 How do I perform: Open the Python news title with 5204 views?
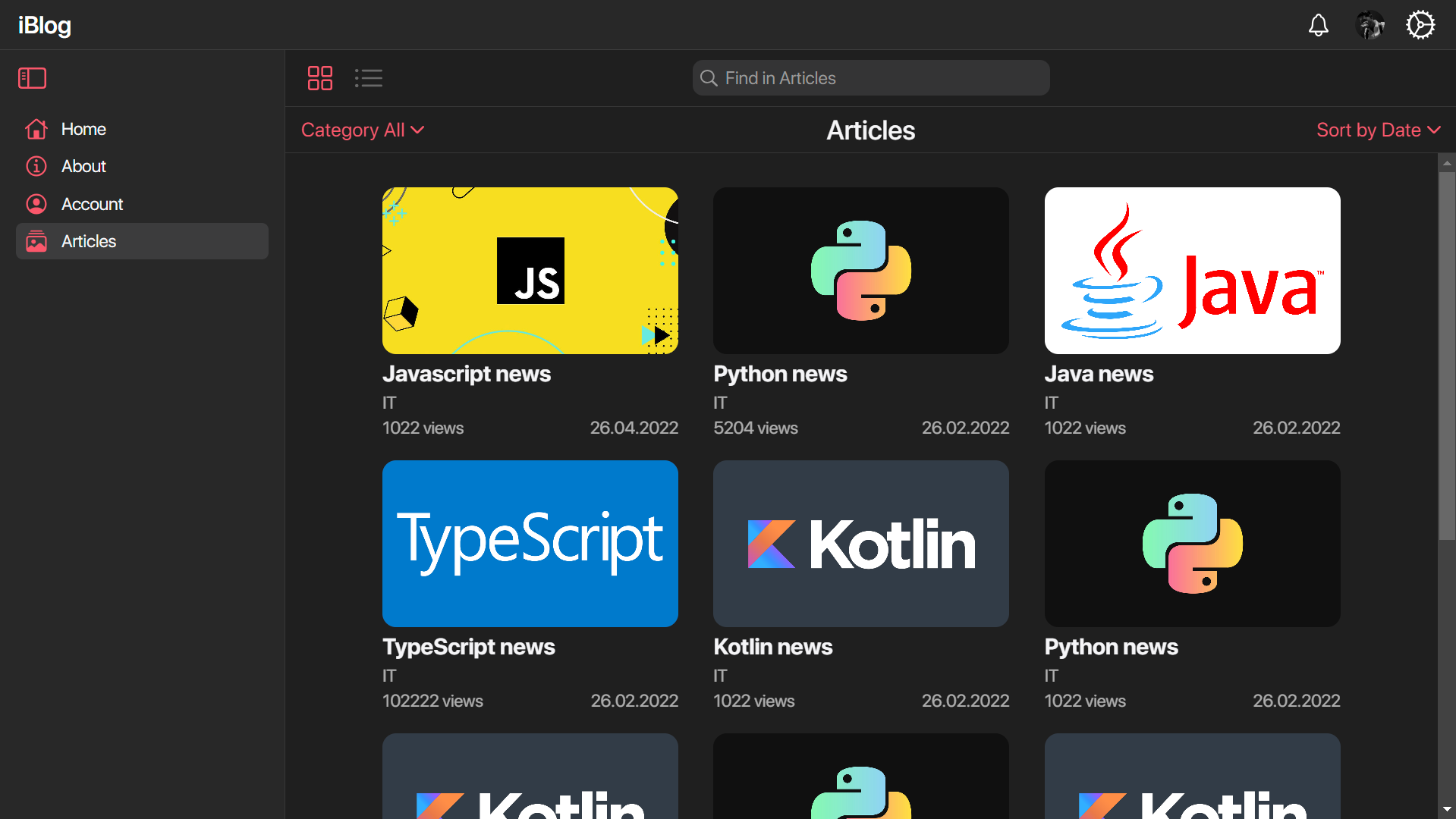780,374
